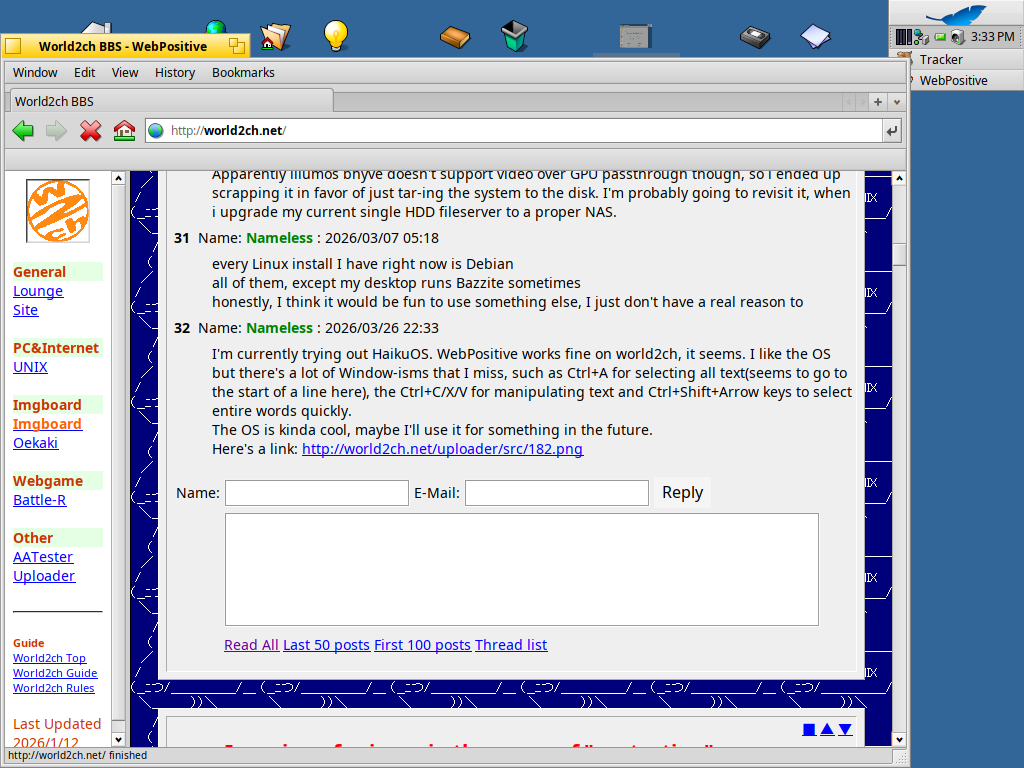The image size is (1024, 768).
Task: Click the green Back arrow button
Action: [x=23, y=130]
